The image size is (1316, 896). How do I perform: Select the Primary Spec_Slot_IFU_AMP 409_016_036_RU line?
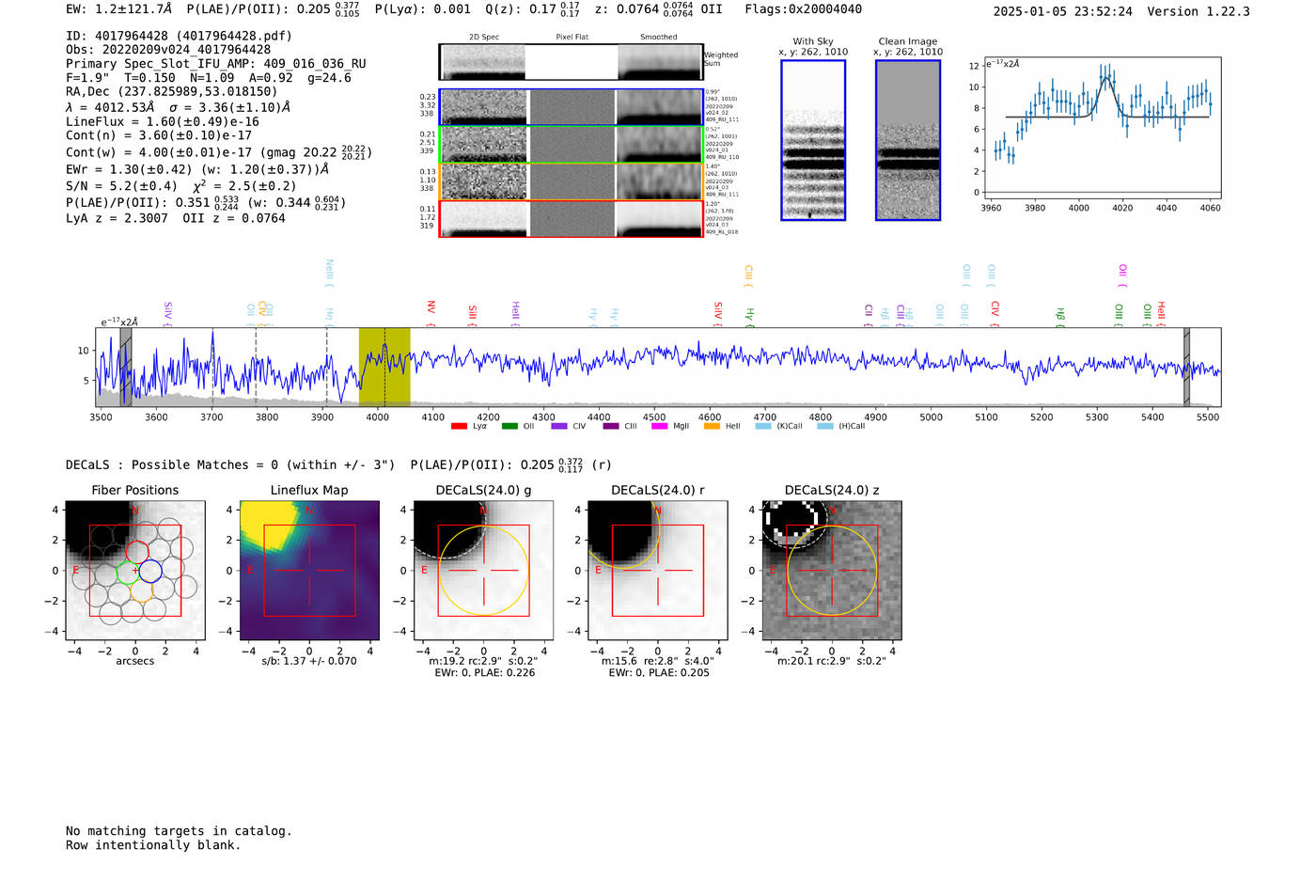(216, 64)
